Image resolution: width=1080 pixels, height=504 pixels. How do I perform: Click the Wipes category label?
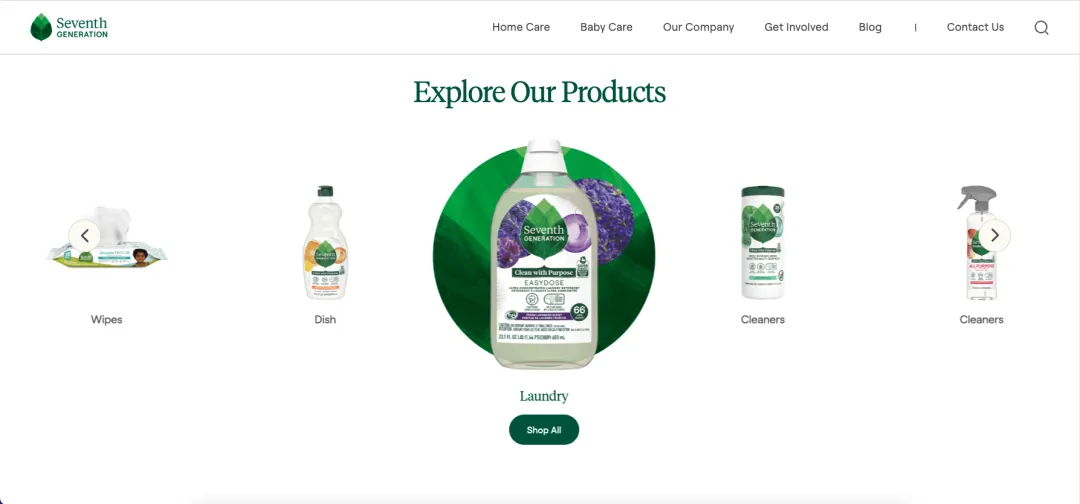click(x=107, y=319)
